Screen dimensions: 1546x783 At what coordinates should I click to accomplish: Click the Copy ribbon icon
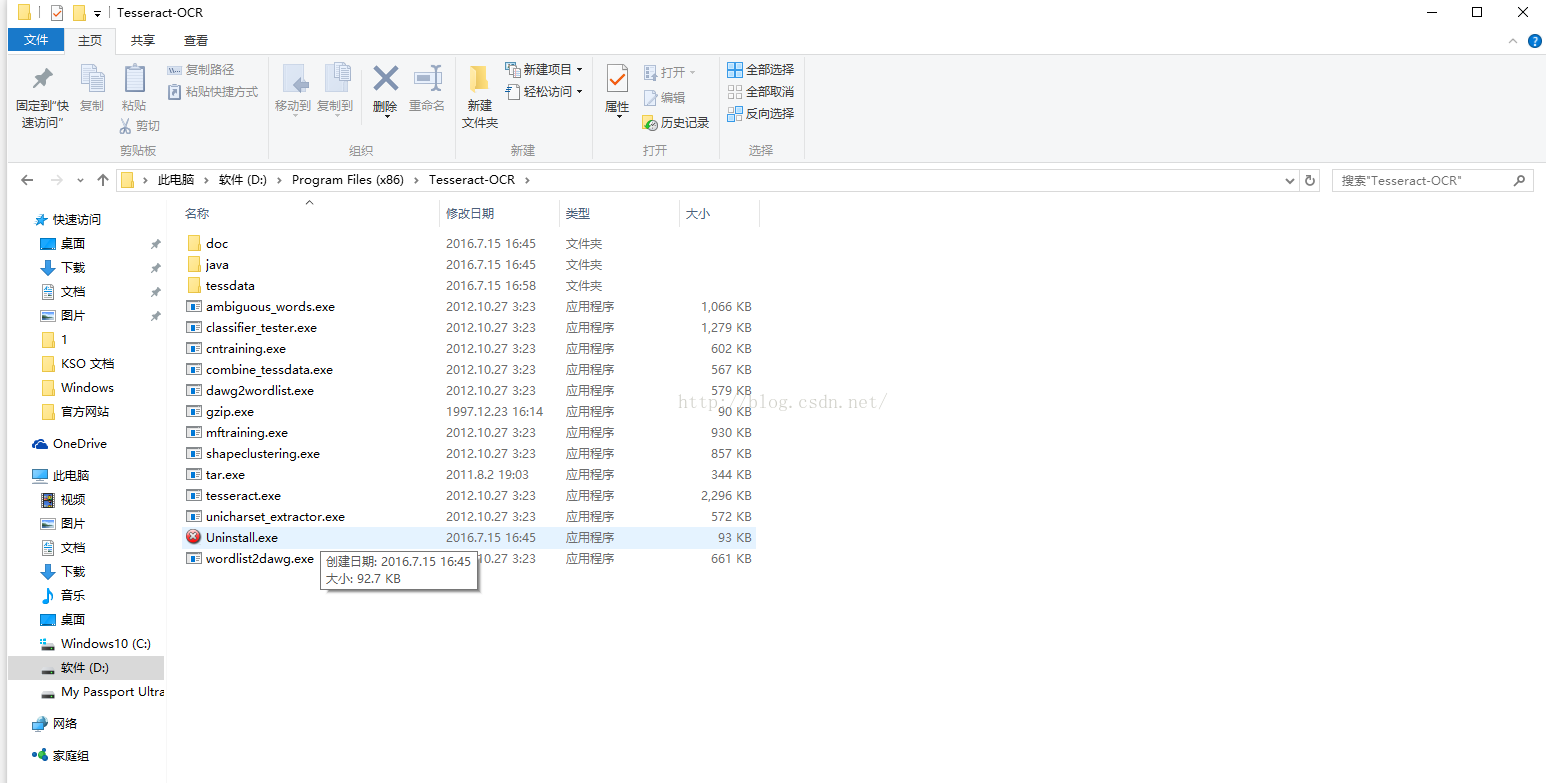coord(92,88)
